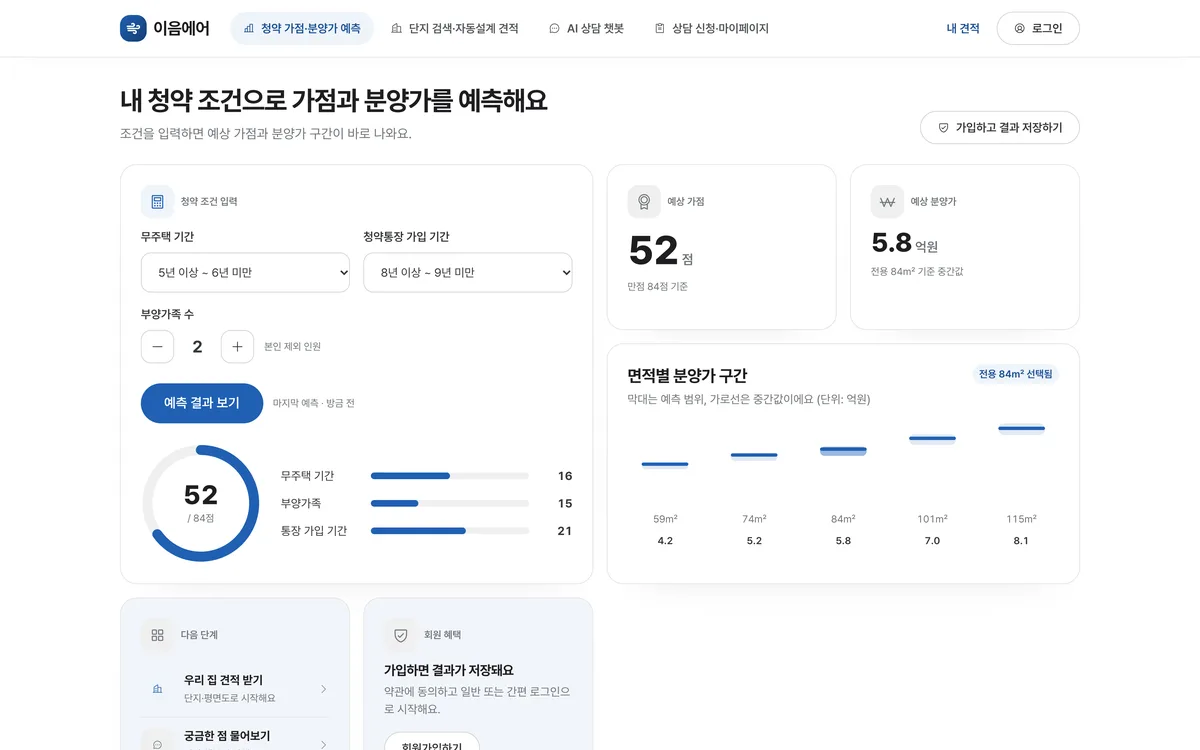The image size is (1200, 750).
Task: Click the 면적별 분양가 구간 heading
Action: tap(687, 375)
